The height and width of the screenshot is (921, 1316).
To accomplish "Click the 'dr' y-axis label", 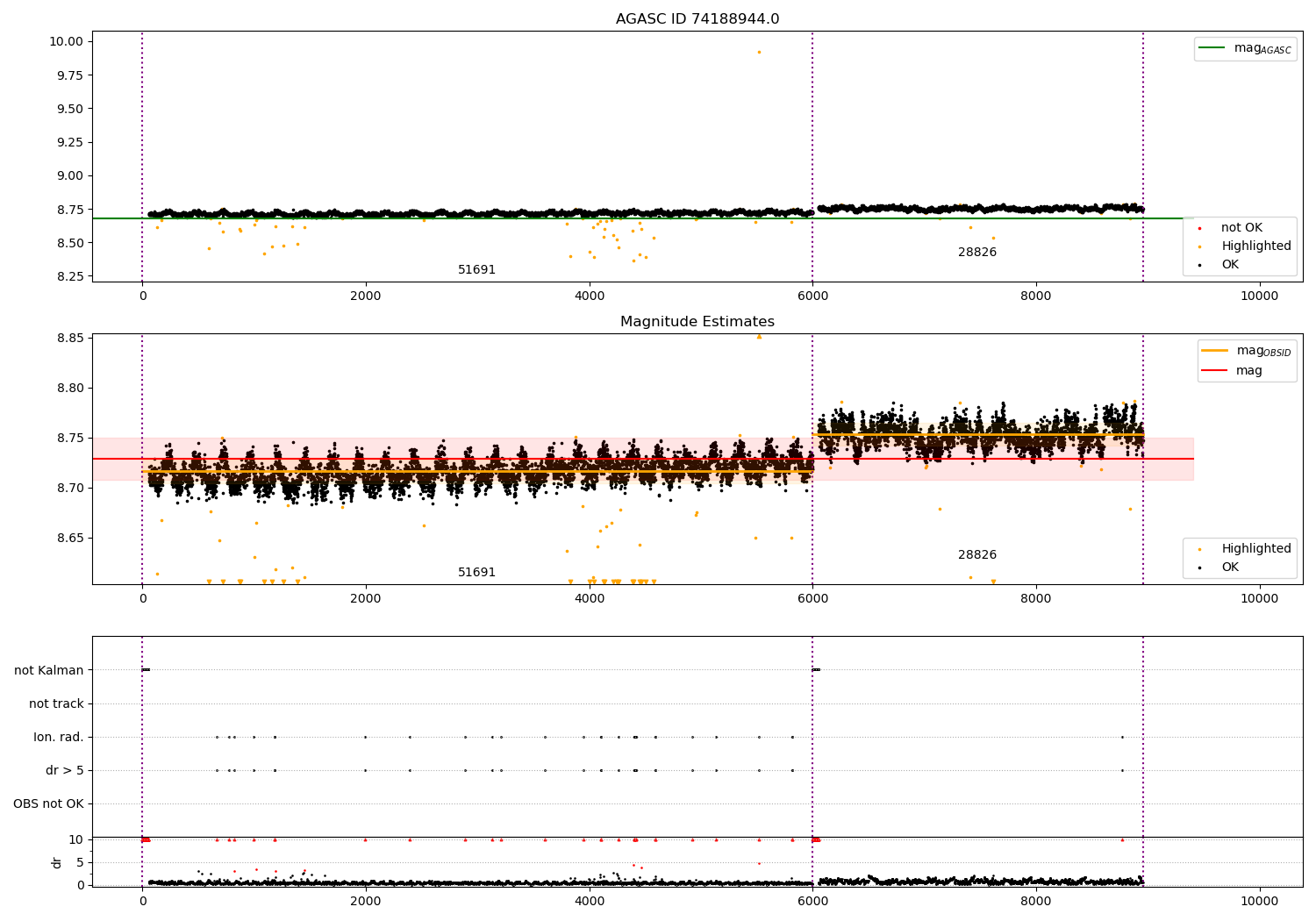I will coord(57,862).
